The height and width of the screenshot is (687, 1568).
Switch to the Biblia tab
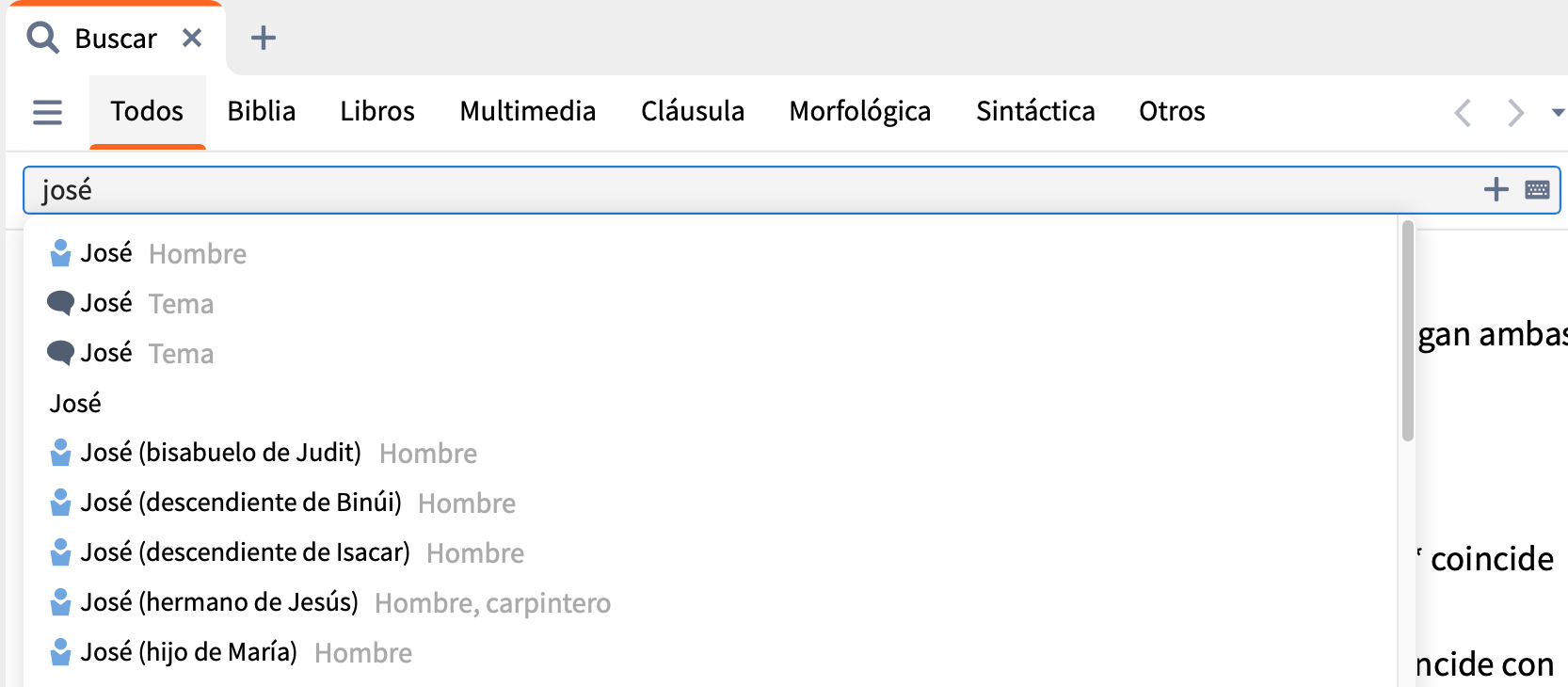point(262,111)
